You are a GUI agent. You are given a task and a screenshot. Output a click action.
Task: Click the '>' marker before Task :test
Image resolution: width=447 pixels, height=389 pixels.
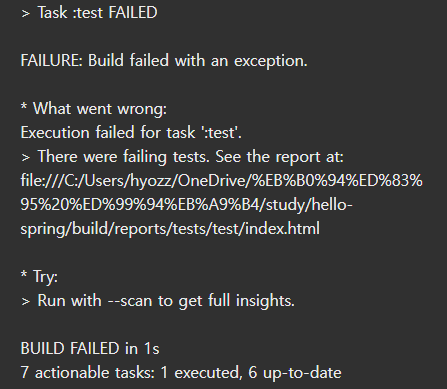[x=25, y=14]
